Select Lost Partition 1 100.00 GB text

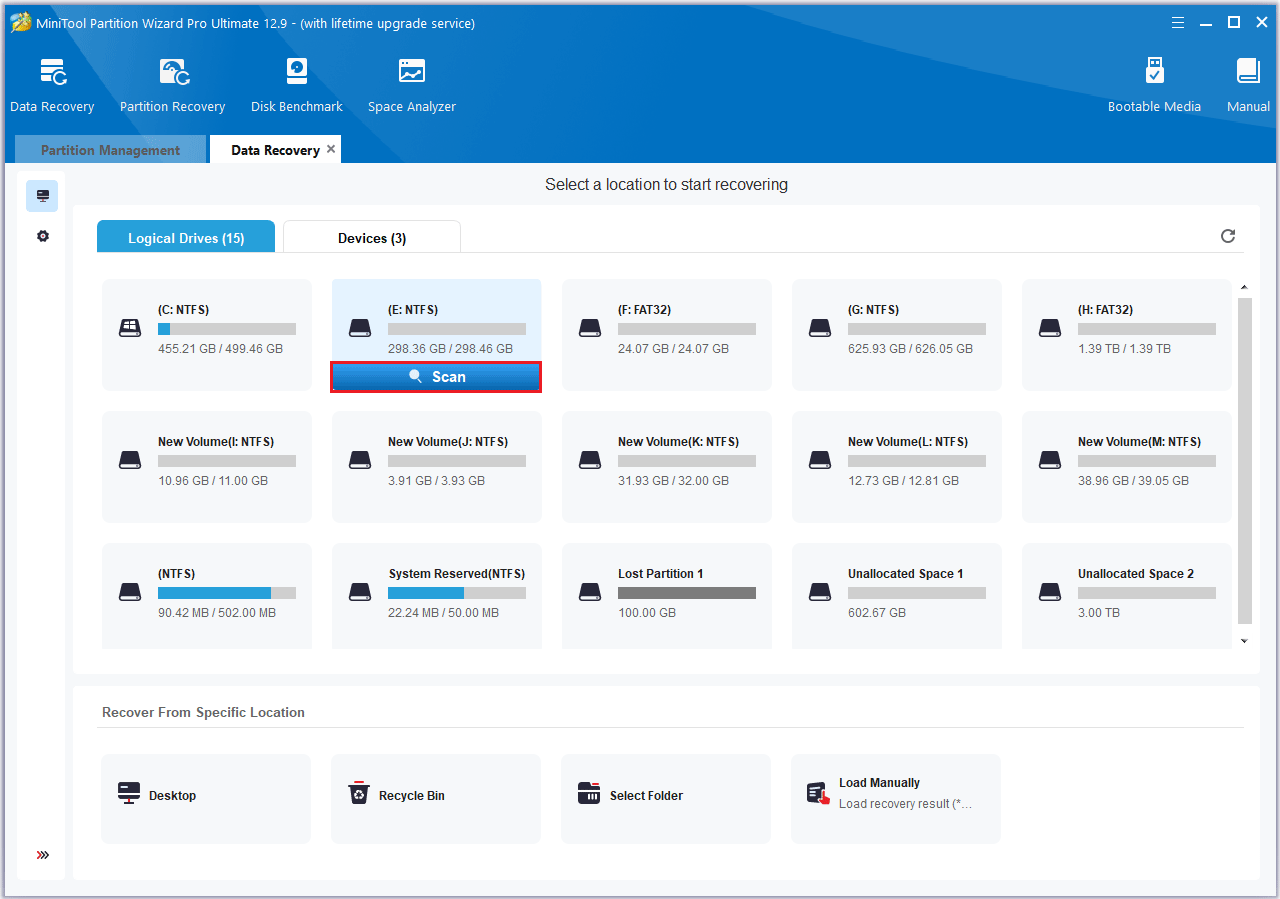(x=647, y=613)
